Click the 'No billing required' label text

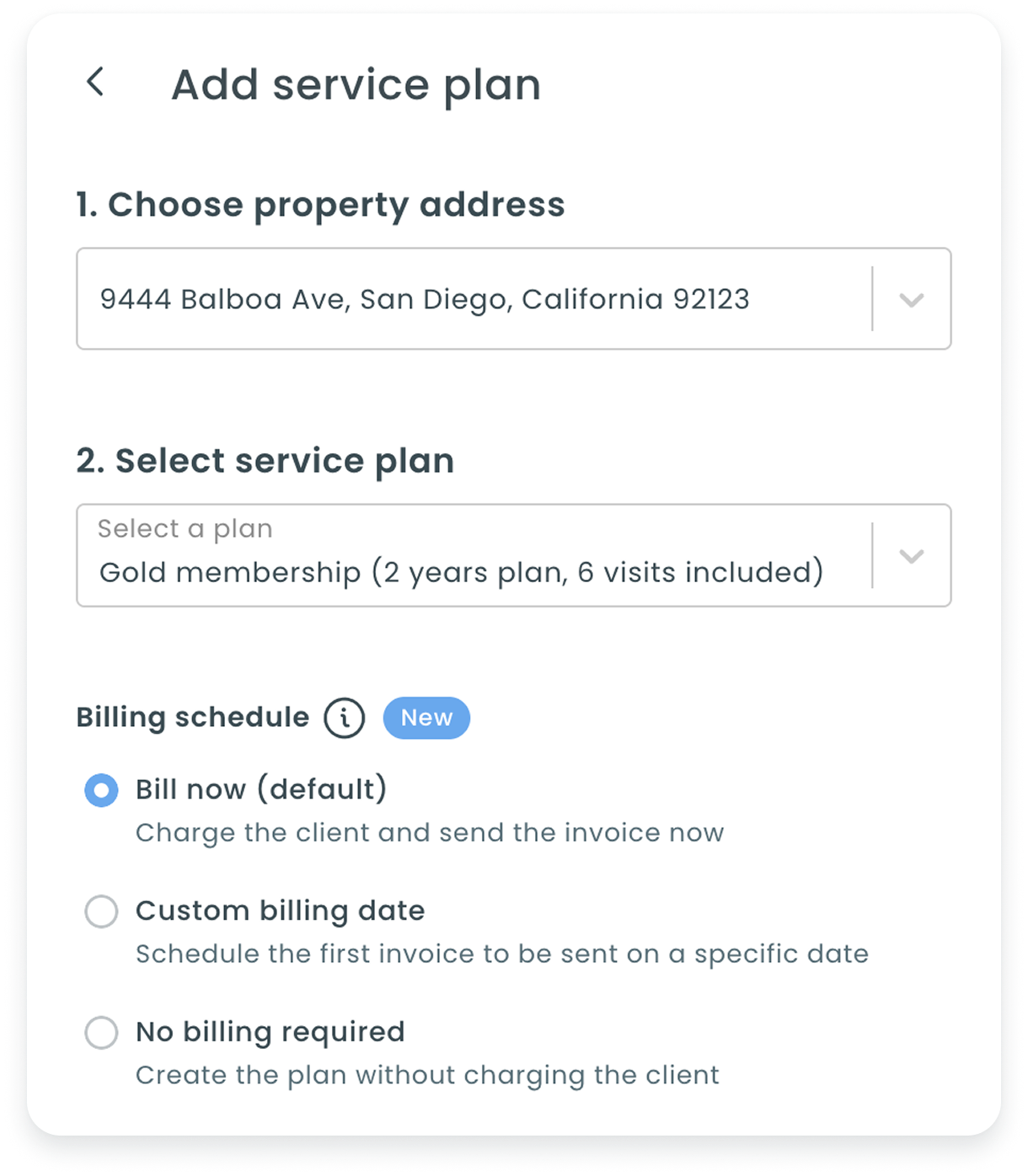click(x=270, y=1033)
